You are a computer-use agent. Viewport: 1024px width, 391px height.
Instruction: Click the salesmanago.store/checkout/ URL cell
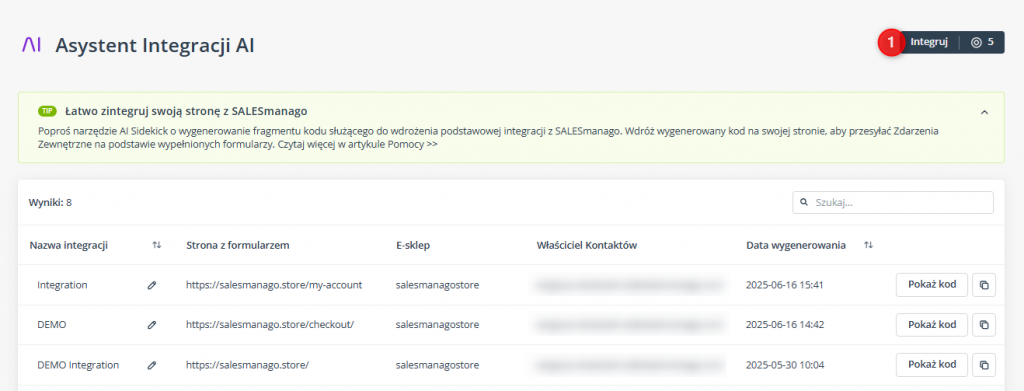[270, 325]
